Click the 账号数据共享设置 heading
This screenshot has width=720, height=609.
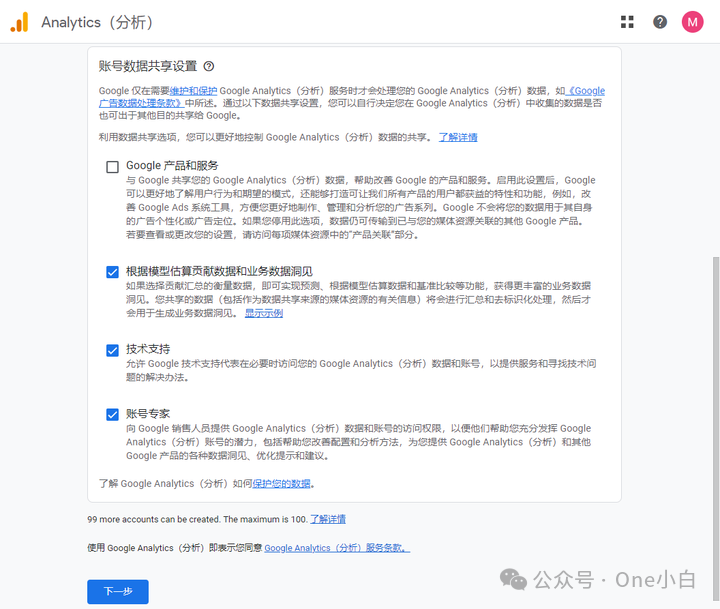[148, 67]
